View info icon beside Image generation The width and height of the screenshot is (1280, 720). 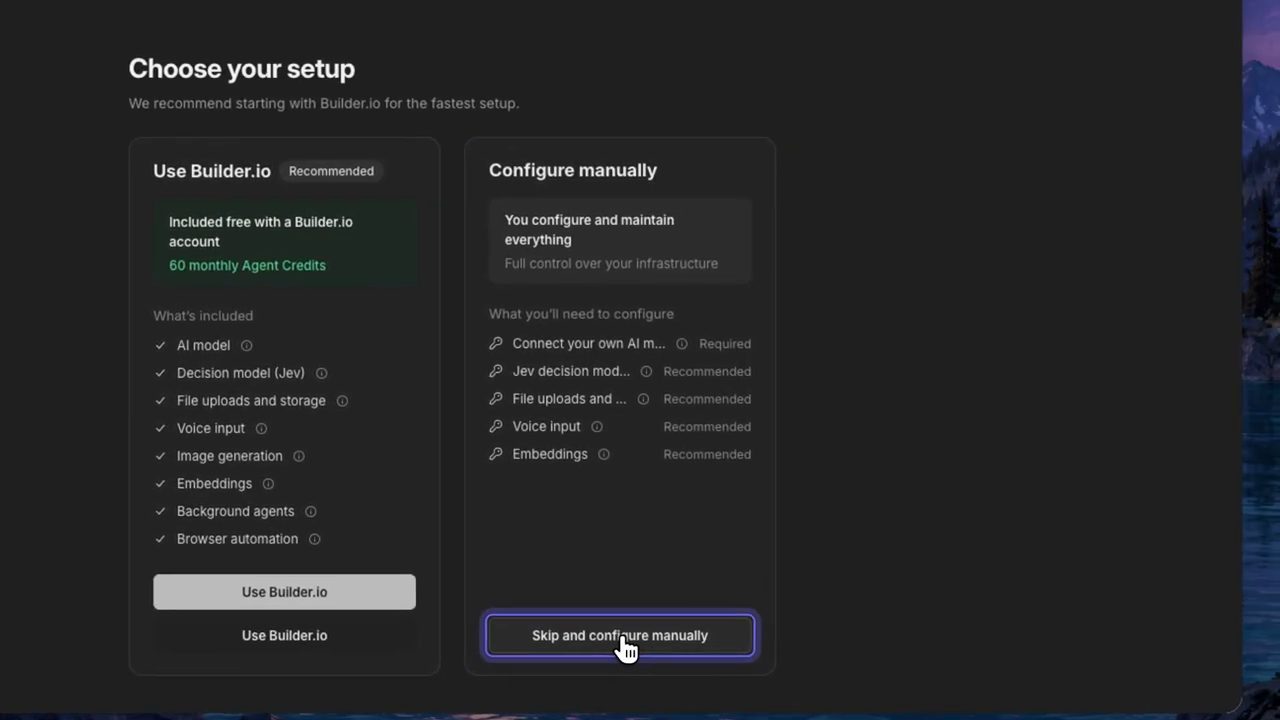pyautogui.click(x=298, y=456)
